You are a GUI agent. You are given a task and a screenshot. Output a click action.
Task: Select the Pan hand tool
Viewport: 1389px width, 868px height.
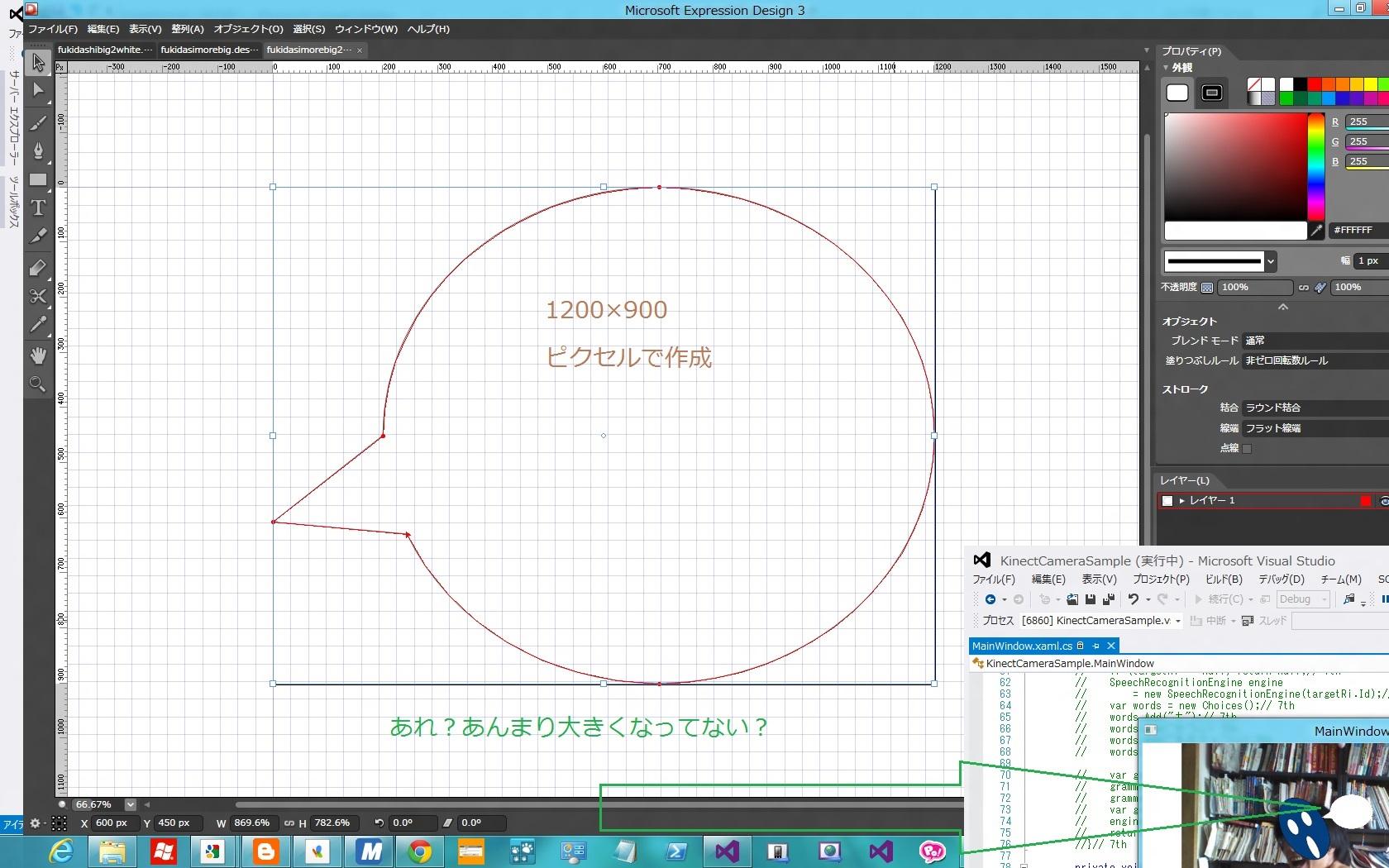[x=38, y=355]
